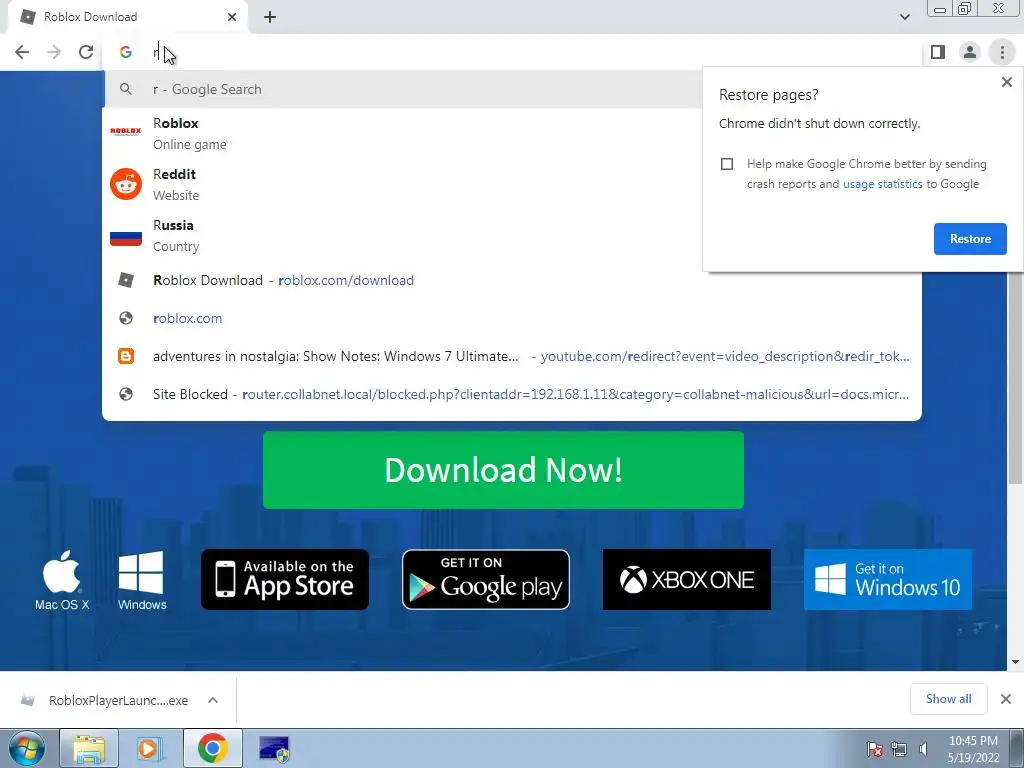Screen dimensions: 1024x768
Task: Open Windows Media Player from the taskbar
Action: tap(150, 748)
